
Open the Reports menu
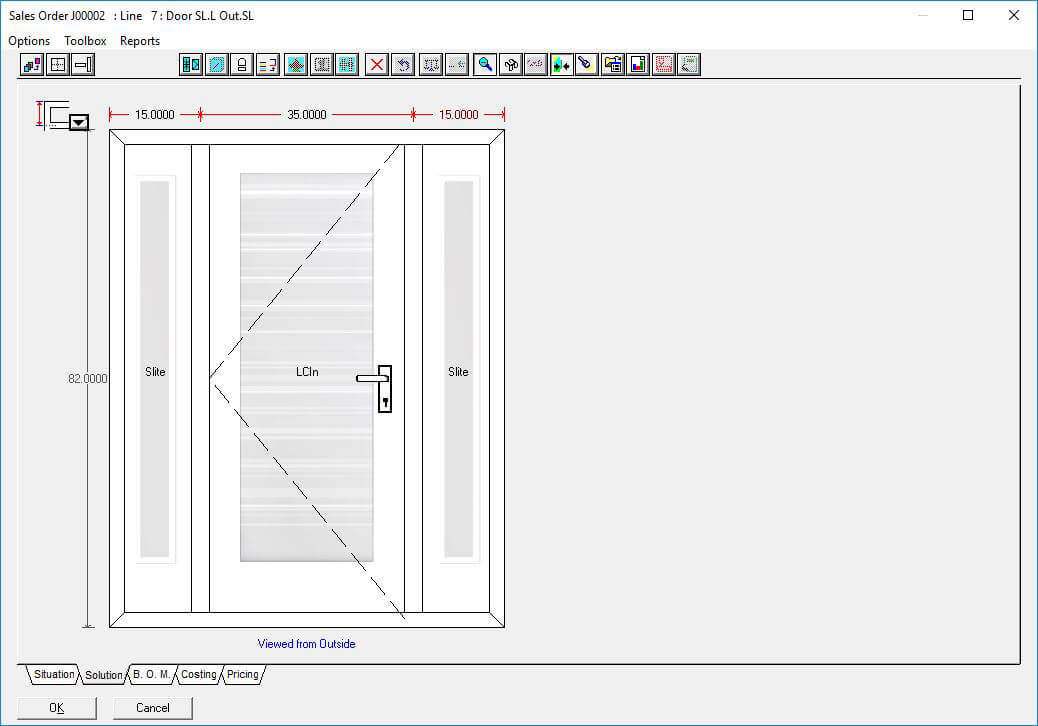tap(140, 41)
